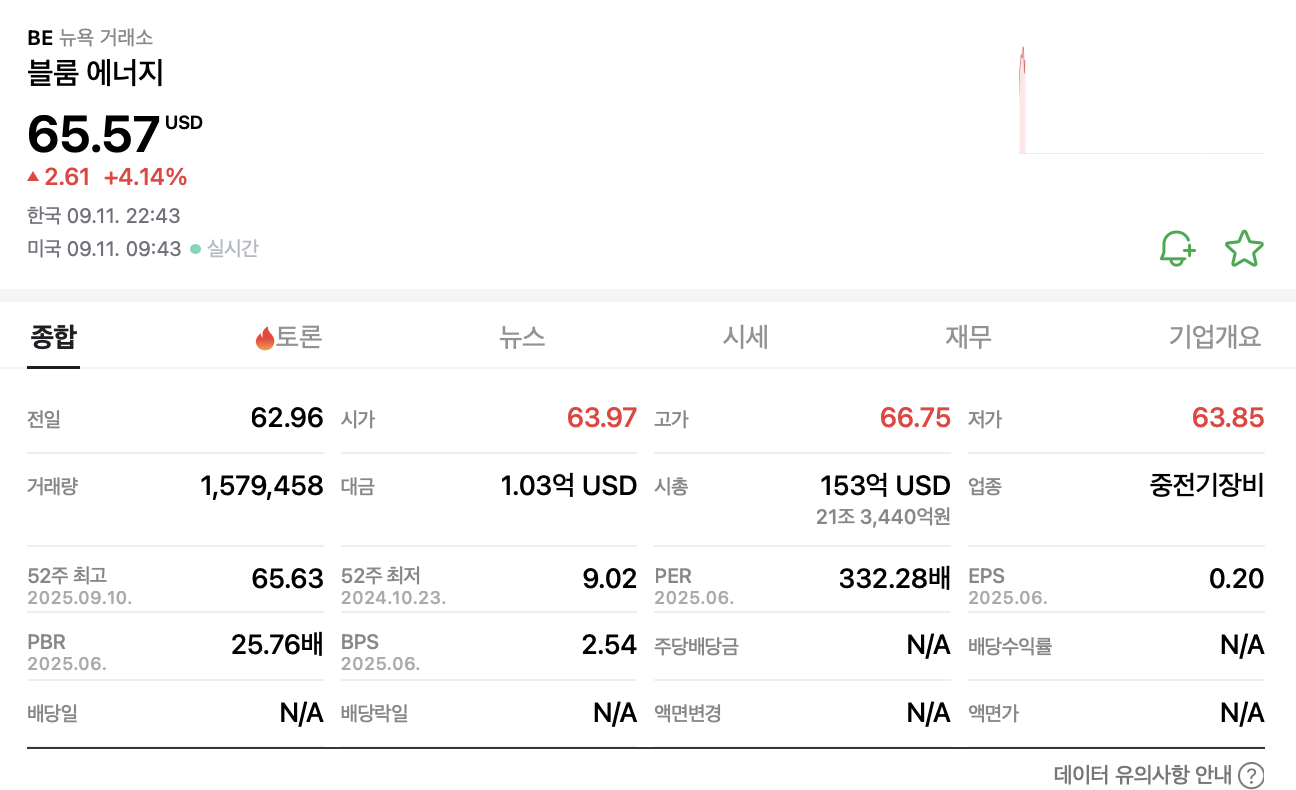The height and width of the screenshot is (790, 1296).
Task: Click the 전일 value 62.96
Action: (287, 418)
